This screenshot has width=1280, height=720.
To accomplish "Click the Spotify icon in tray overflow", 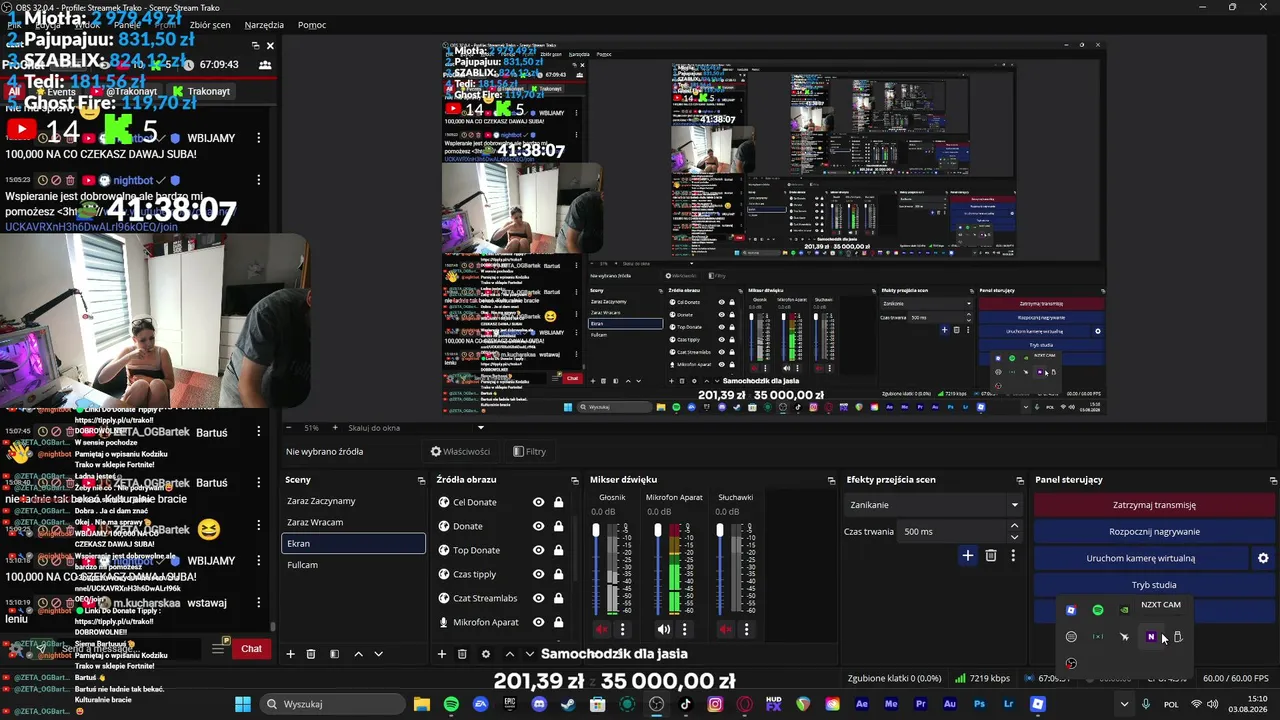I will (1098, 610).
